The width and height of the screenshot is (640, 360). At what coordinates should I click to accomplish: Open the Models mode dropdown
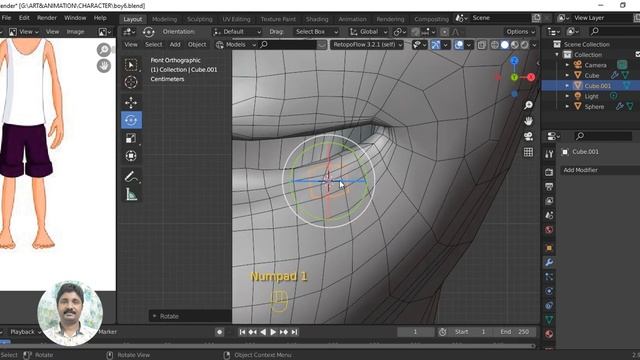pyautogui.click(x=236, y=44)
